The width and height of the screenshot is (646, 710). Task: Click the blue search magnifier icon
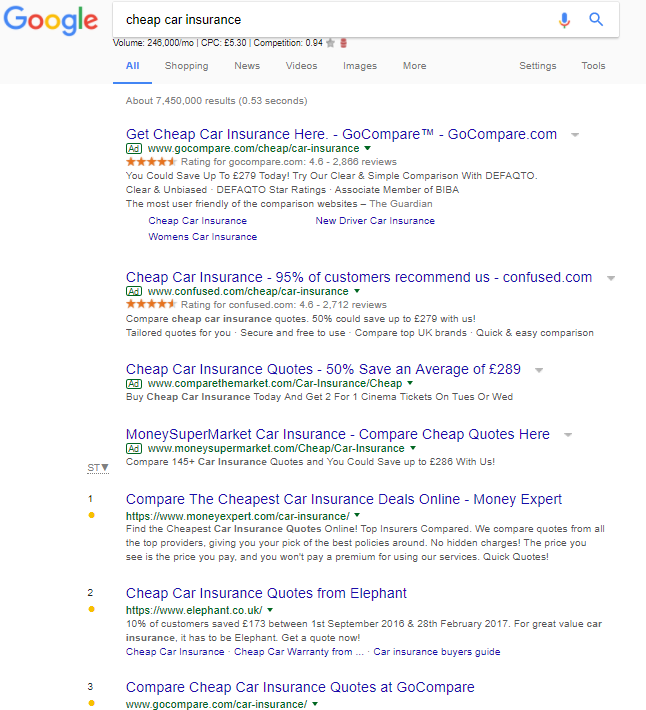(596, 19)
